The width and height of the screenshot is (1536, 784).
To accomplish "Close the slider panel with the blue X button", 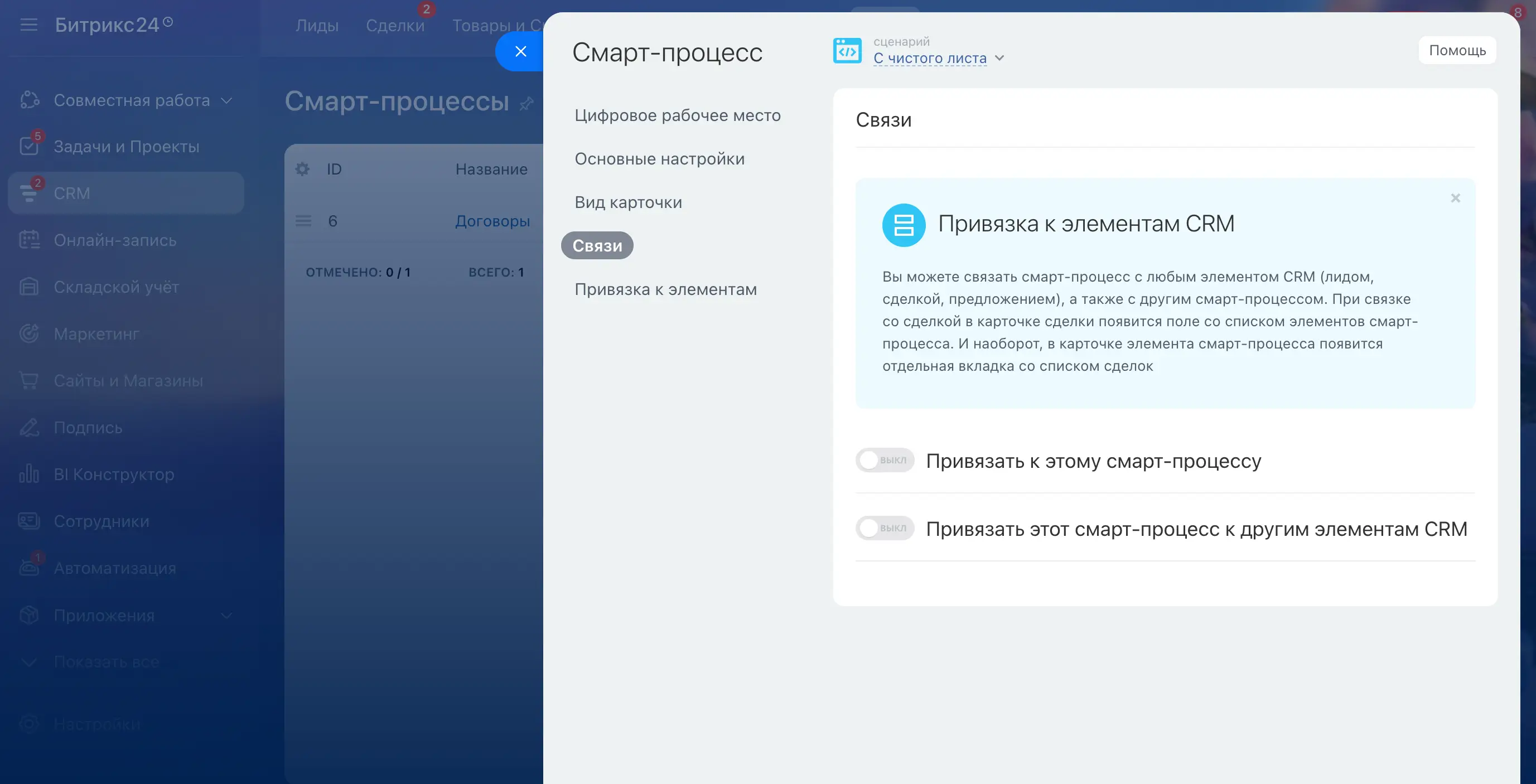I will 520,51.
